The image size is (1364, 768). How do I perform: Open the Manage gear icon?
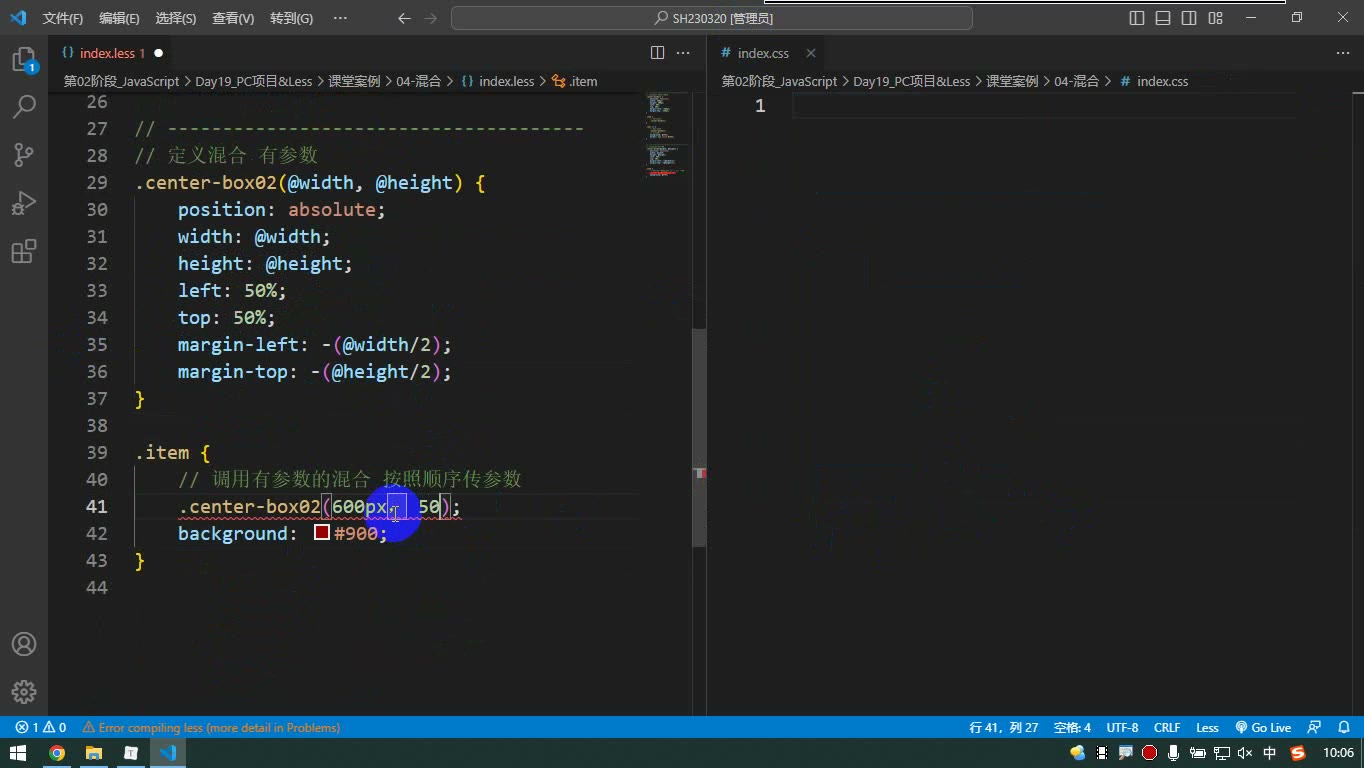coord(24,692)
